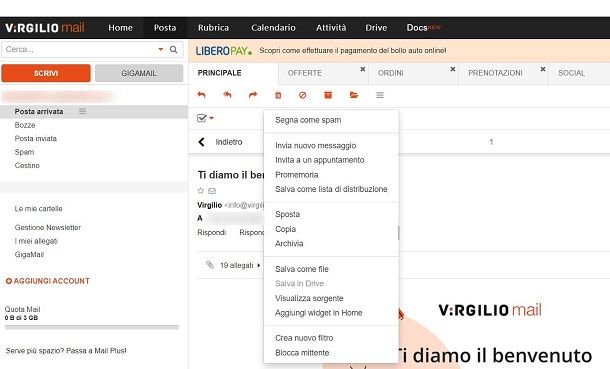Image resolution: width=610 pixels, height=369 pixels.
Task: Click the Forward arrow icon
Action: 253,95
